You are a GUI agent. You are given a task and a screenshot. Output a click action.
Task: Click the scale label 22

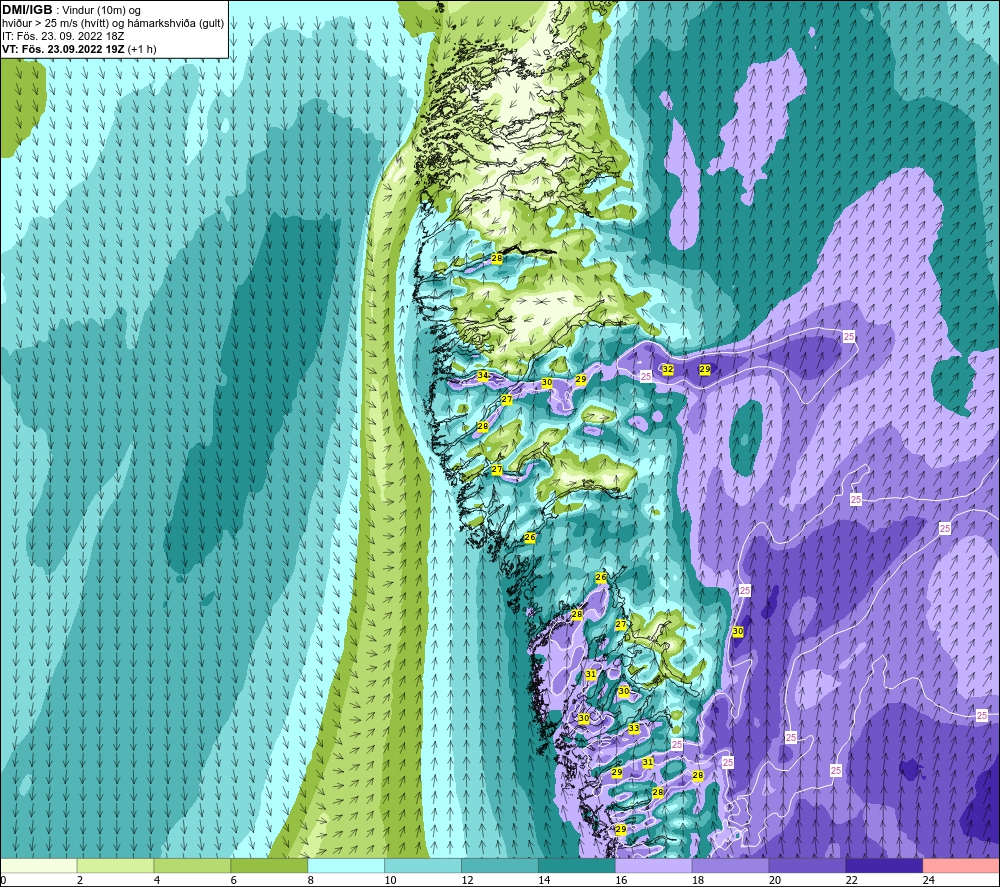(x=851, y=880)
